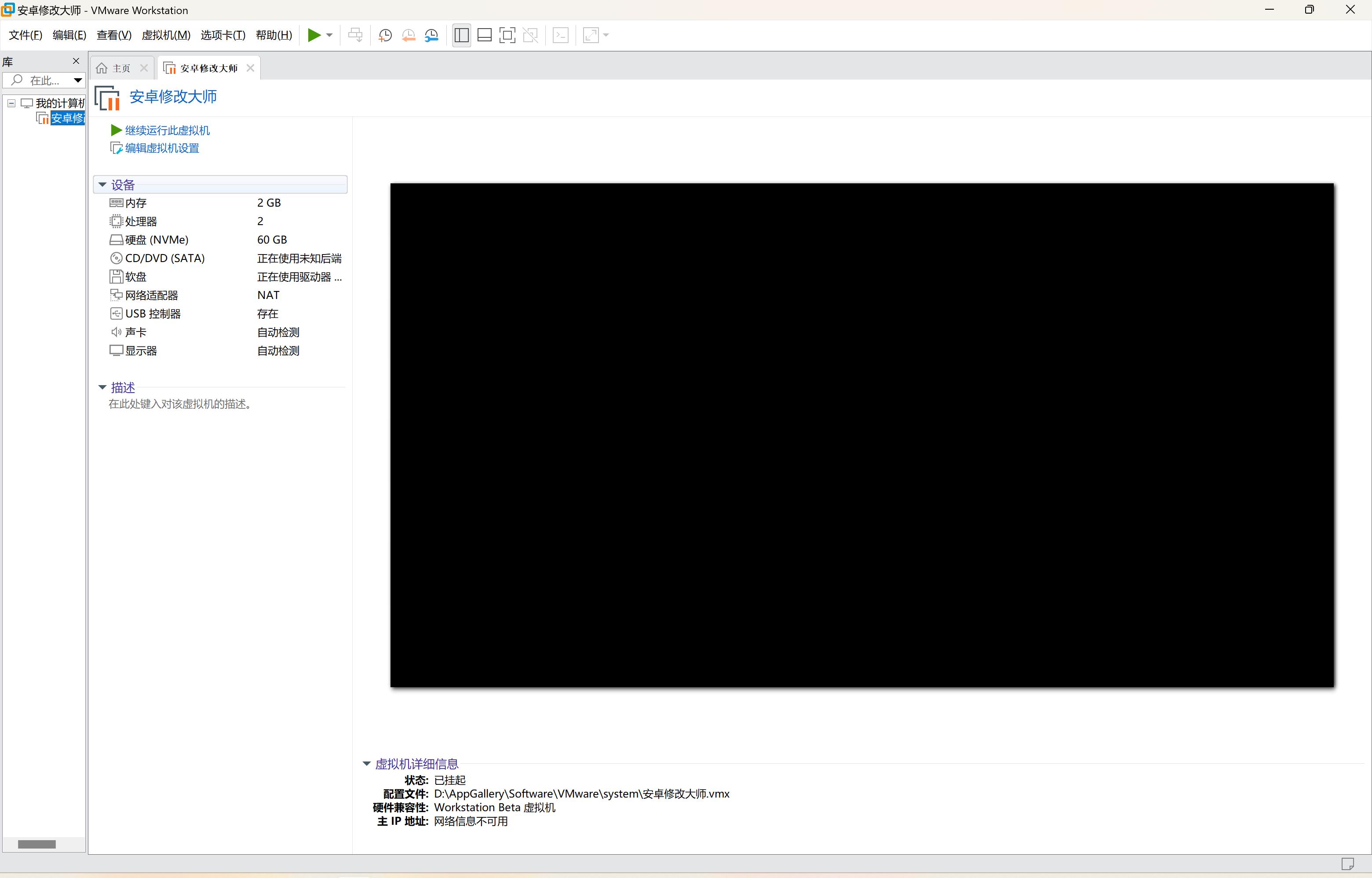Click the 已挂起 status value
This screenshot has width=1372, height=878.
450,780
